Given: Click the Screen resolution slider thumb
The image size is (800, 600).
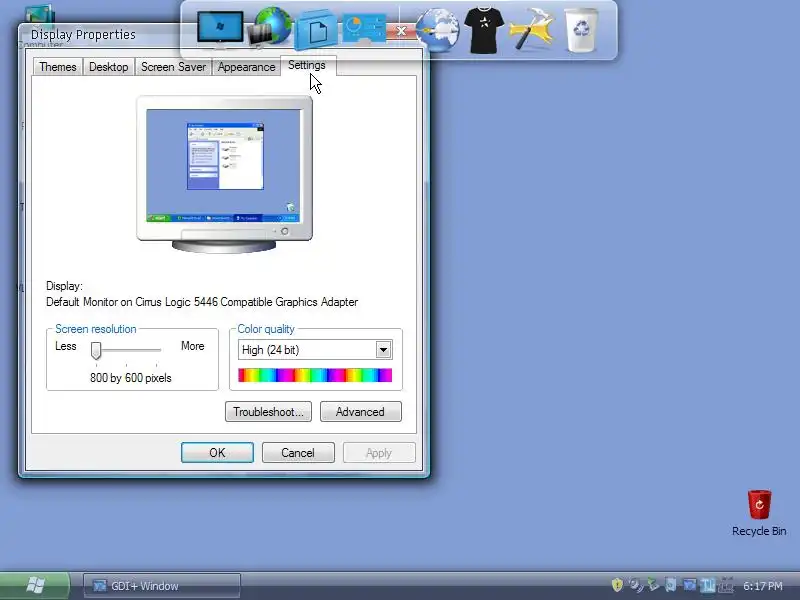Looking at the screenshot, I should click(x=96, y=351).
